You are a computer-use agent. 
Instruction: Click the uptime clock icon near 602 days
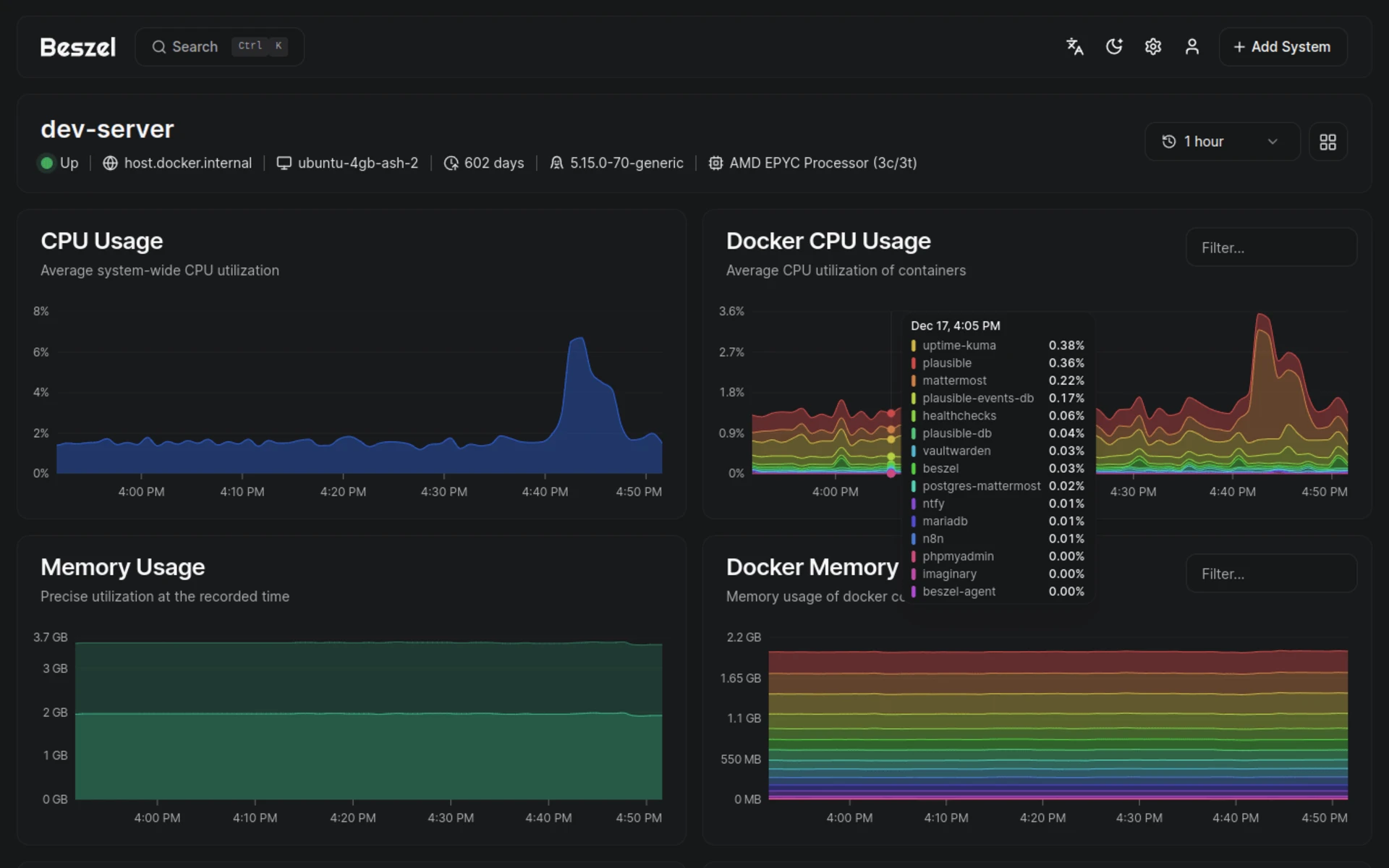pos(451,163)
